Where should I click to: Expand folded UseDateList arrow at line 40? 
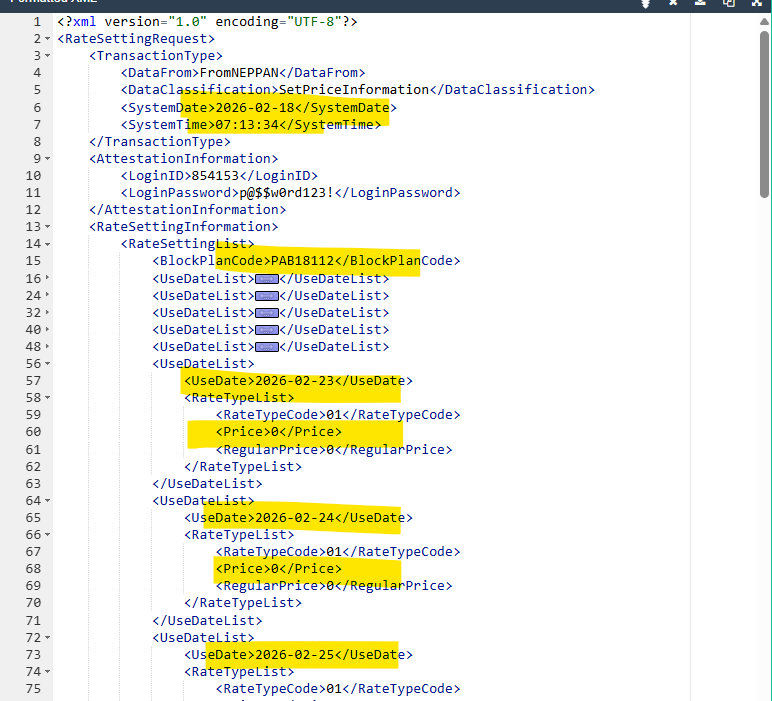click(x=47, y=329)
